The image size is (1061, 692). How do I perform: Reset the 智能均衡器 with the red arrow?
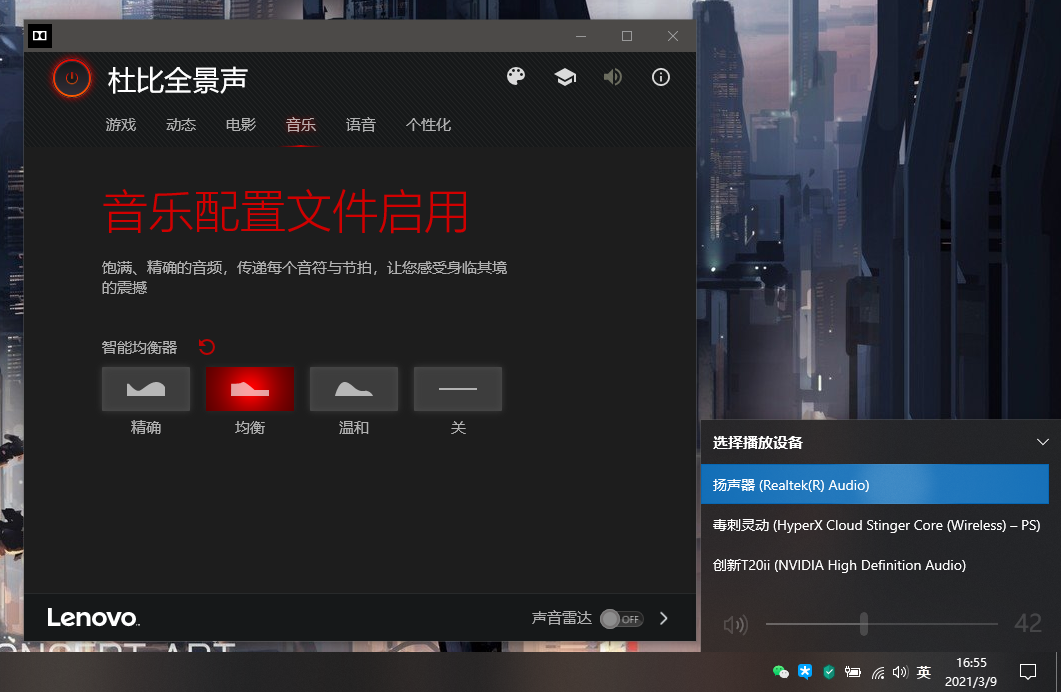[x=207, y=347]
